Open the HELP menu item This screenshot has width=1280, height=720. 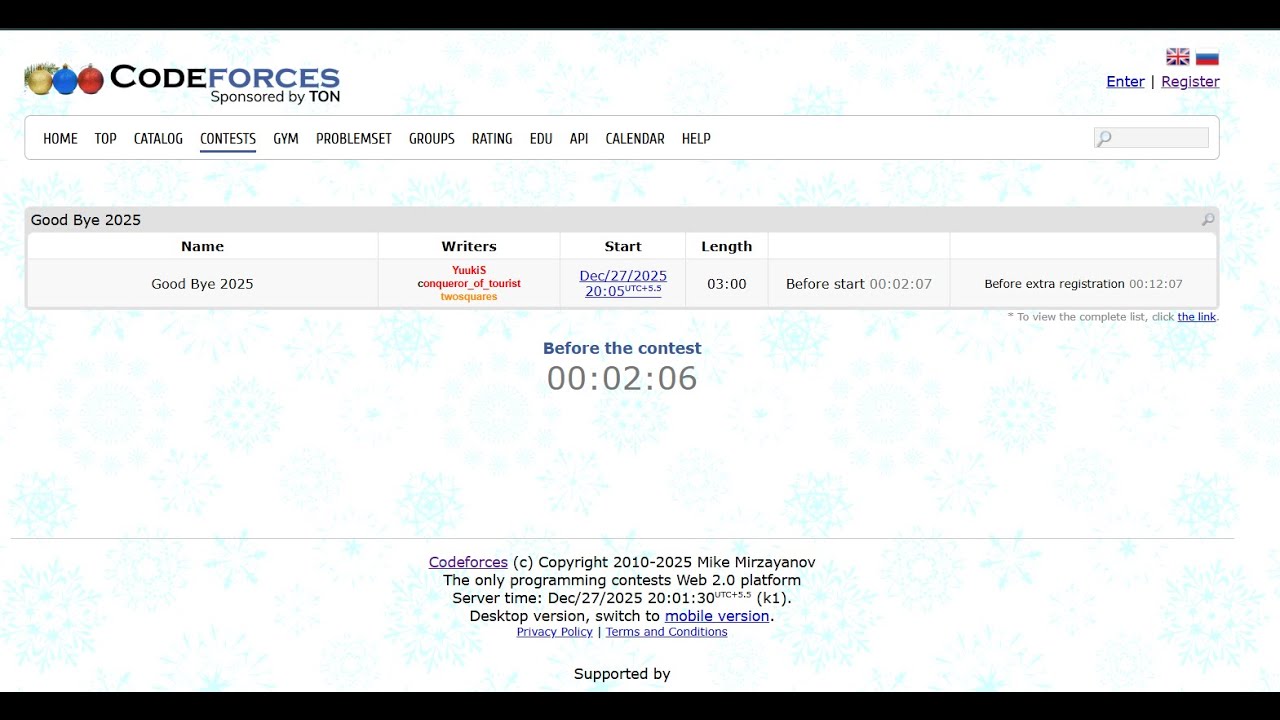pos(696,139)
